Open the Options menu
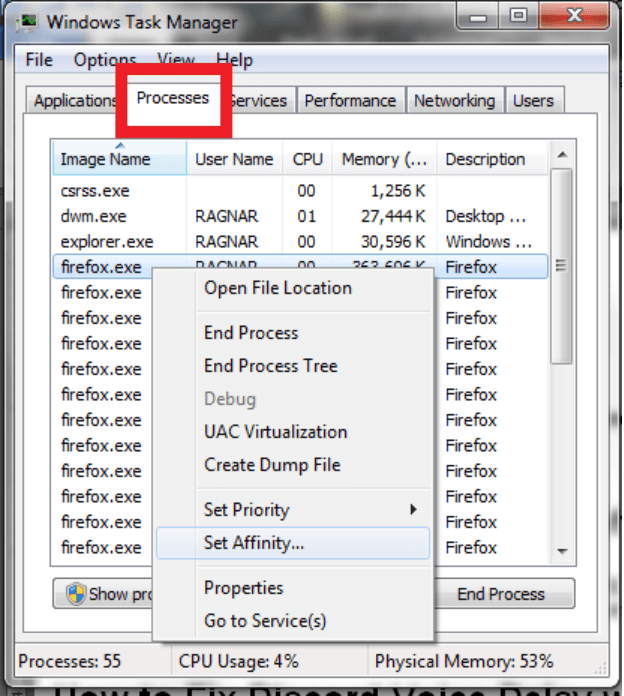Viewport: 624px width, 696px height. coord(105,60)
